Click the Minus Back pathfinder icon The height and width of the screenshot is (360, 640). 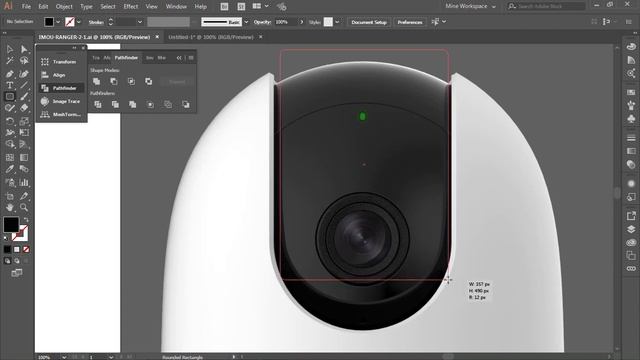(x=186, y=104)
